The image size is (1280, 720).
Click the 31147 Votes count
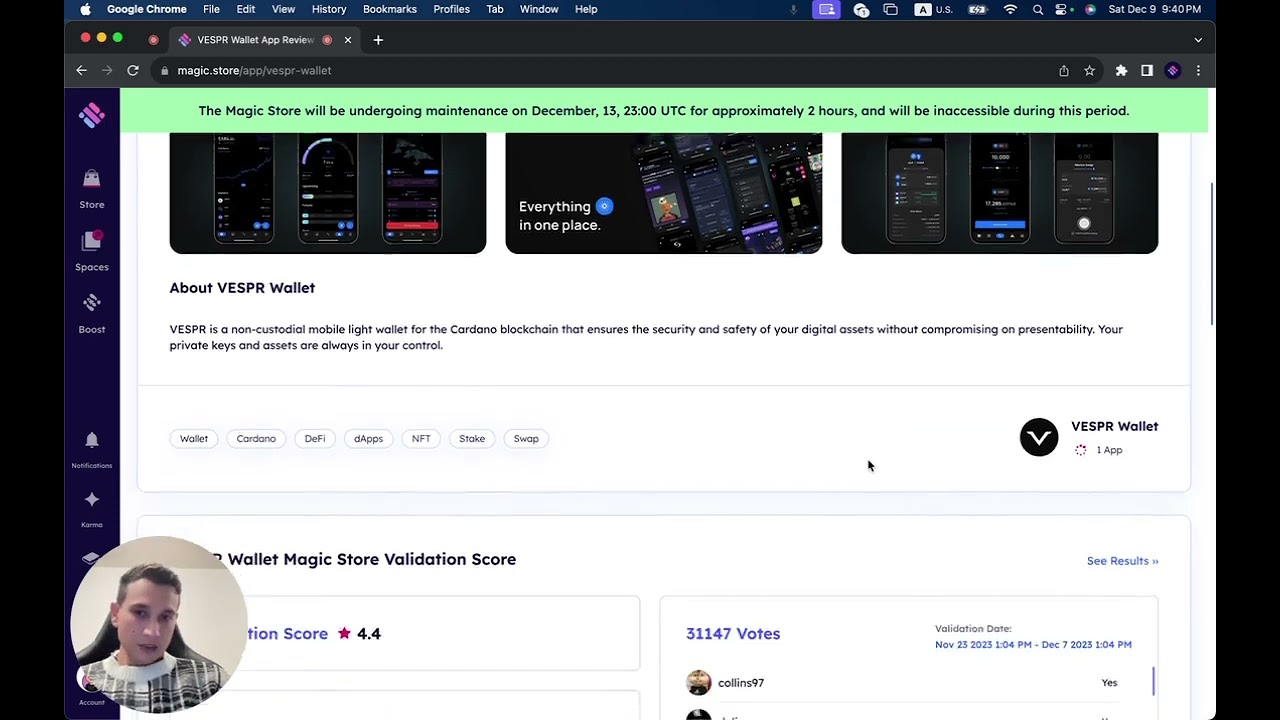[x=733, y=633]
